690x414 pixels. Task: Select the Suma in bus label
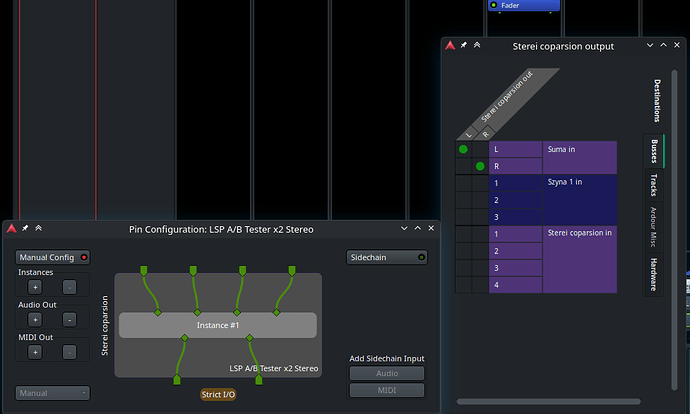point(580,158)
